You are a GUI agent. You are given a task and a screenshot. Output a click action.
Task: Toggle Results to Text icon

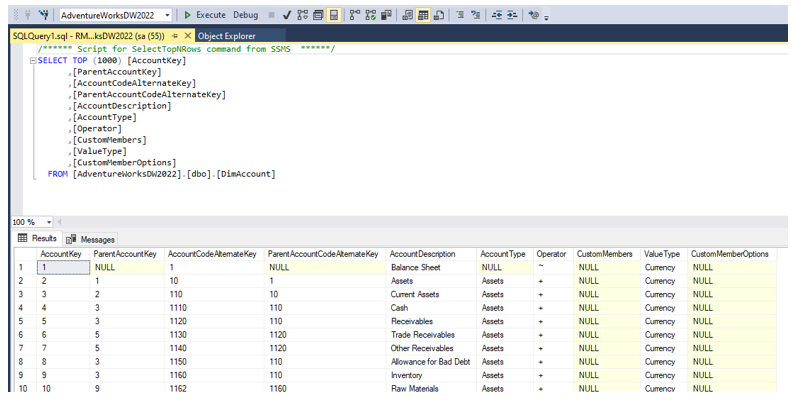(408, 15)
